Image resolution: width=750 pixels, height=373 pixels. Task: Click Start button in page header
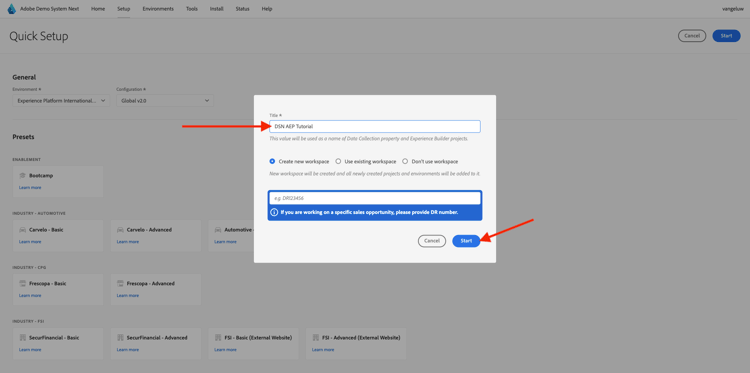coord(726,36)
